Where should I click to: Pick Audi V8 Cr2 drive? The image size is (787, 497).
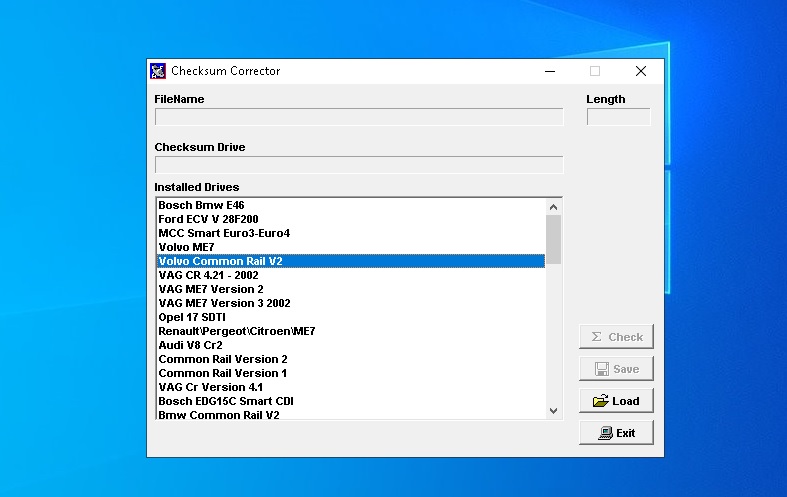tap(190, 345)
